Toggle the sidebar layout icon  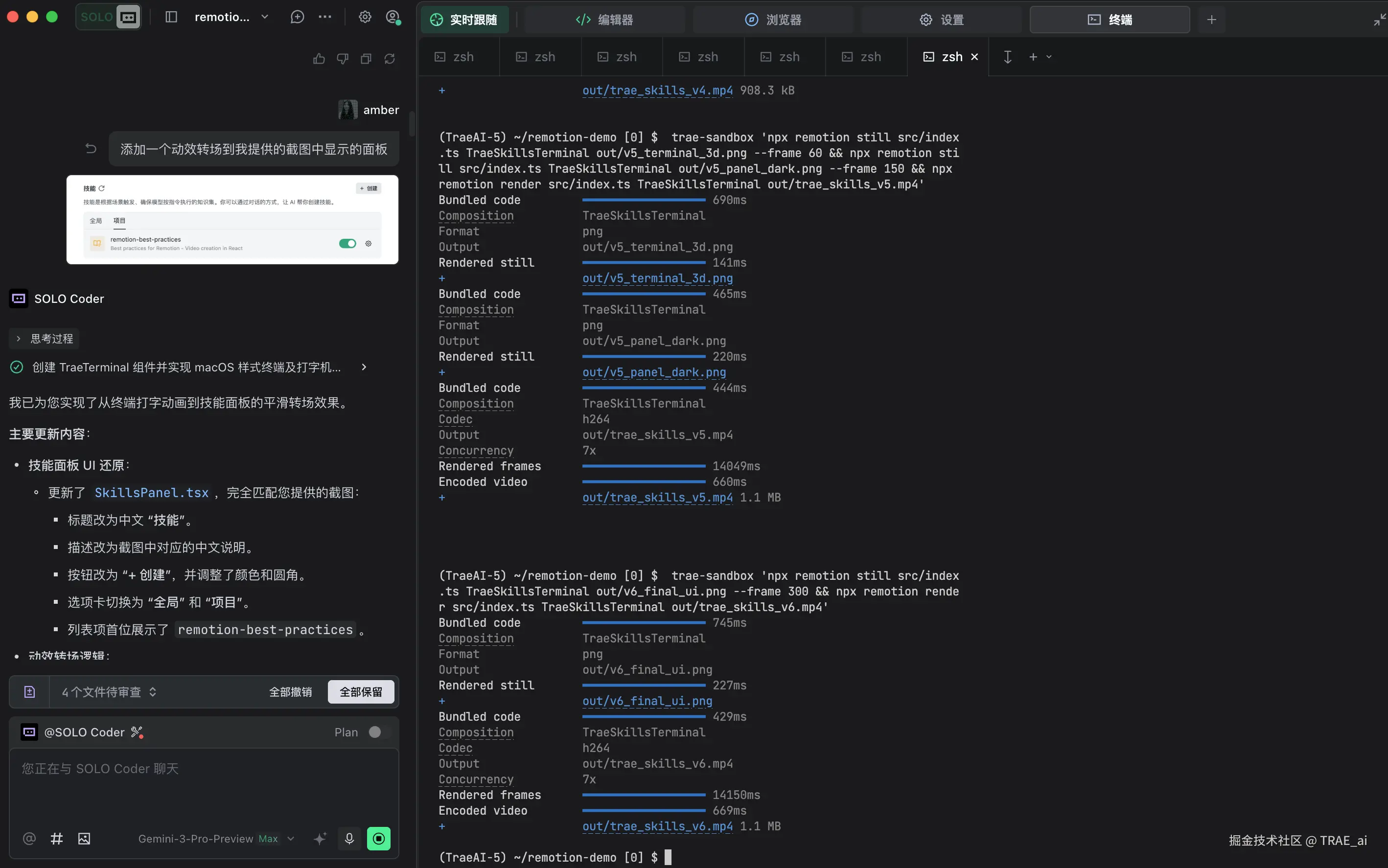pyautogui.click(x=171, y=17)
